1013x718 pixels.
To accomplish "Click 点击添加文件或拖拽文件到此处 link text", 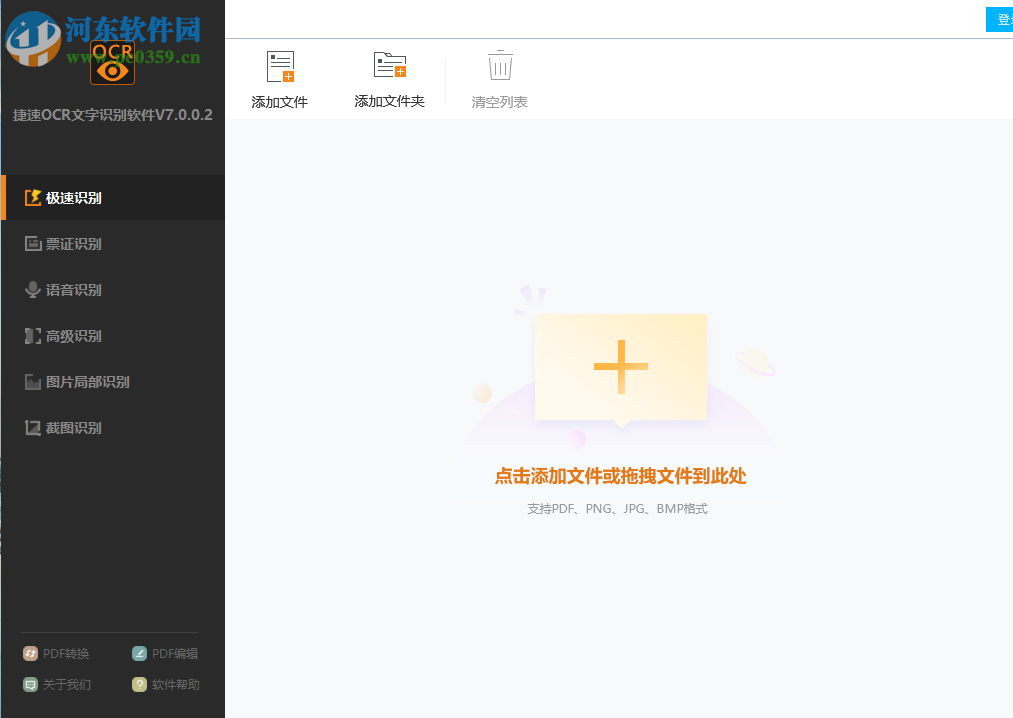I will (621, 477).
